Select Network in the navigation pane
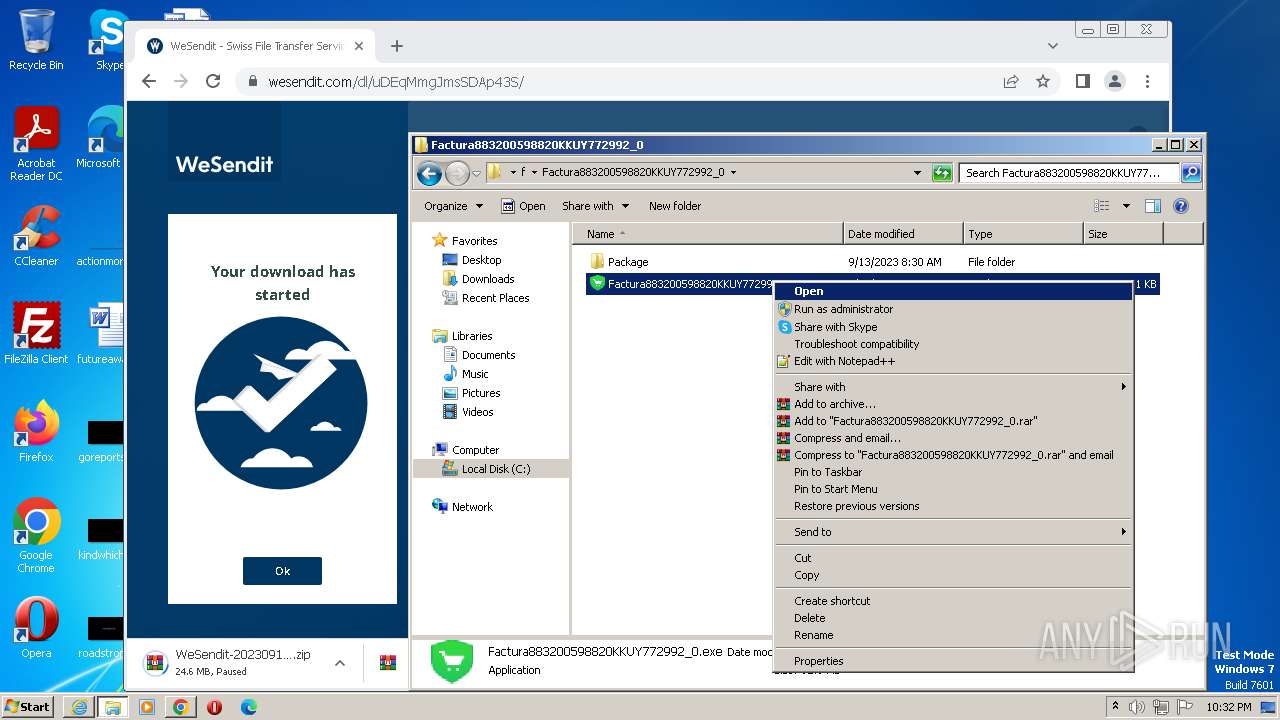 coord(472,507)
